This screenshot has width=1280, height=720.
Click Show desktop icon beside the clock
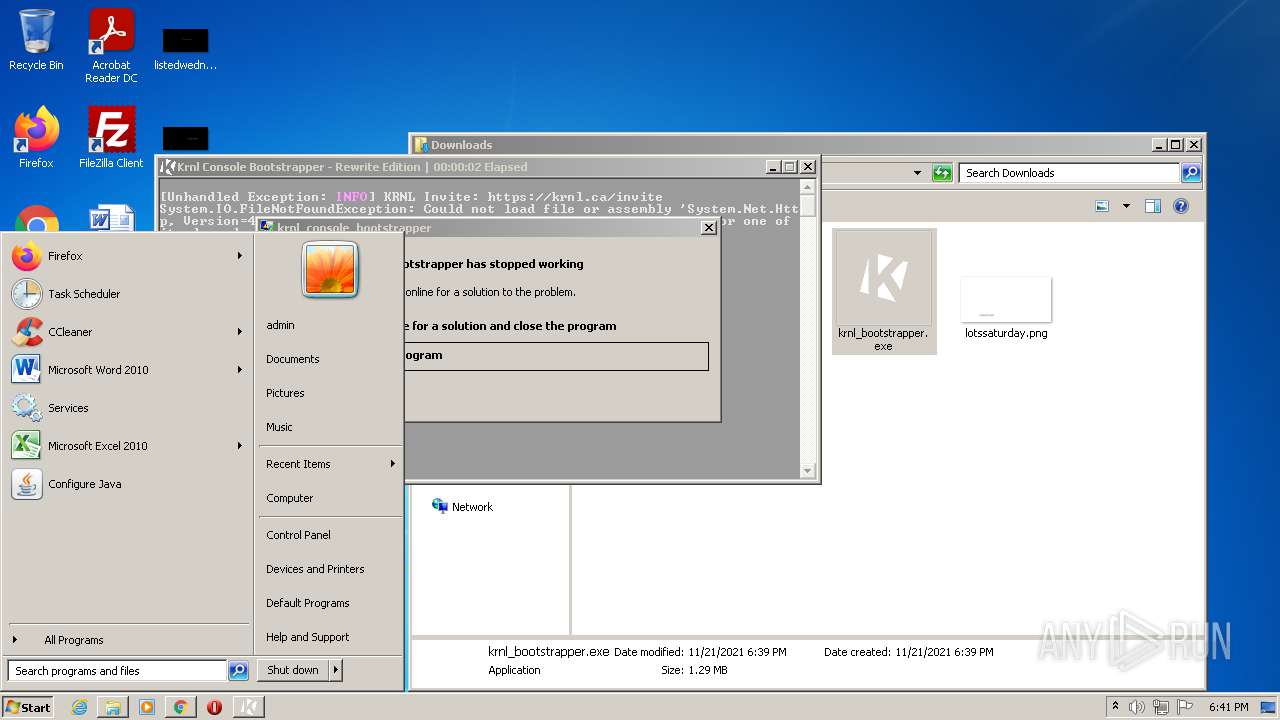coord(1269,707)
